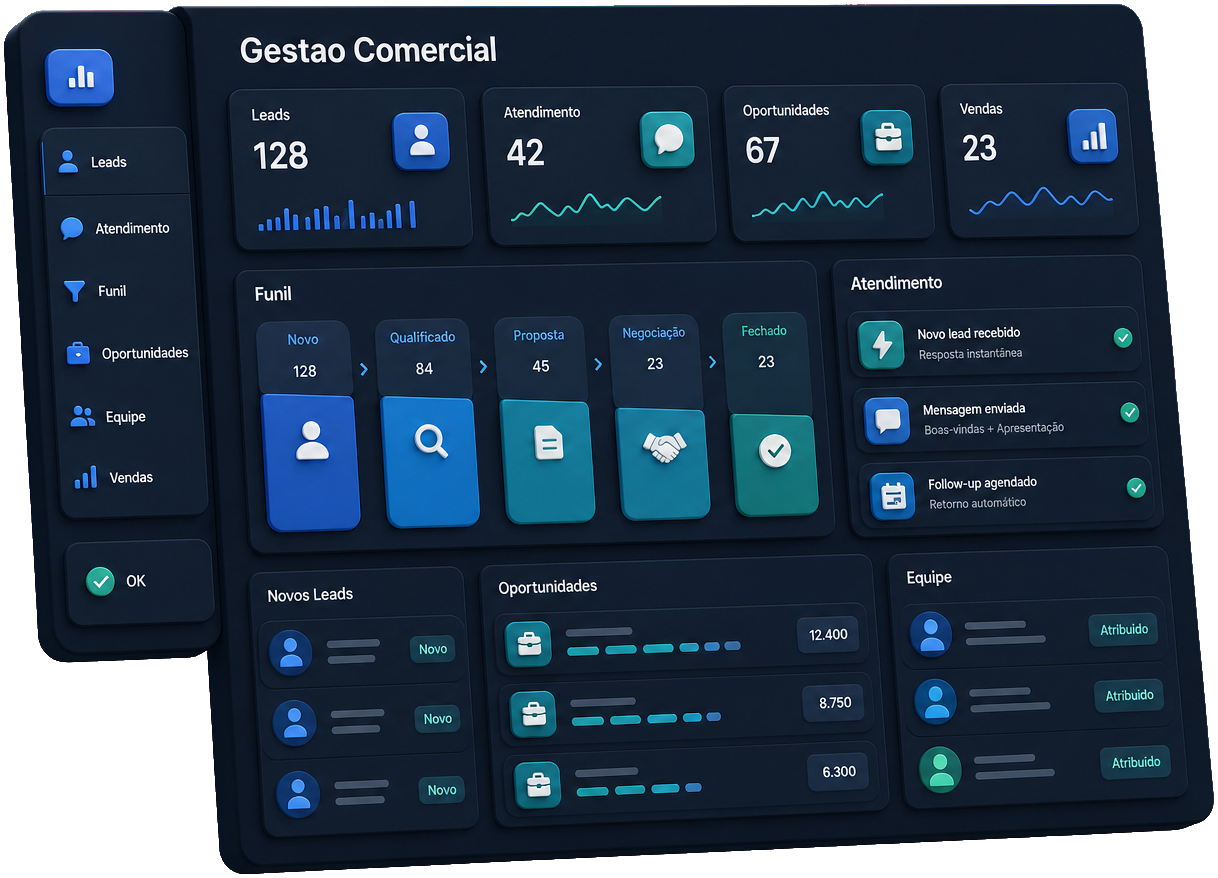
Task: Click the 6.300 opportunity value
Action: click(x=839, y=772)
